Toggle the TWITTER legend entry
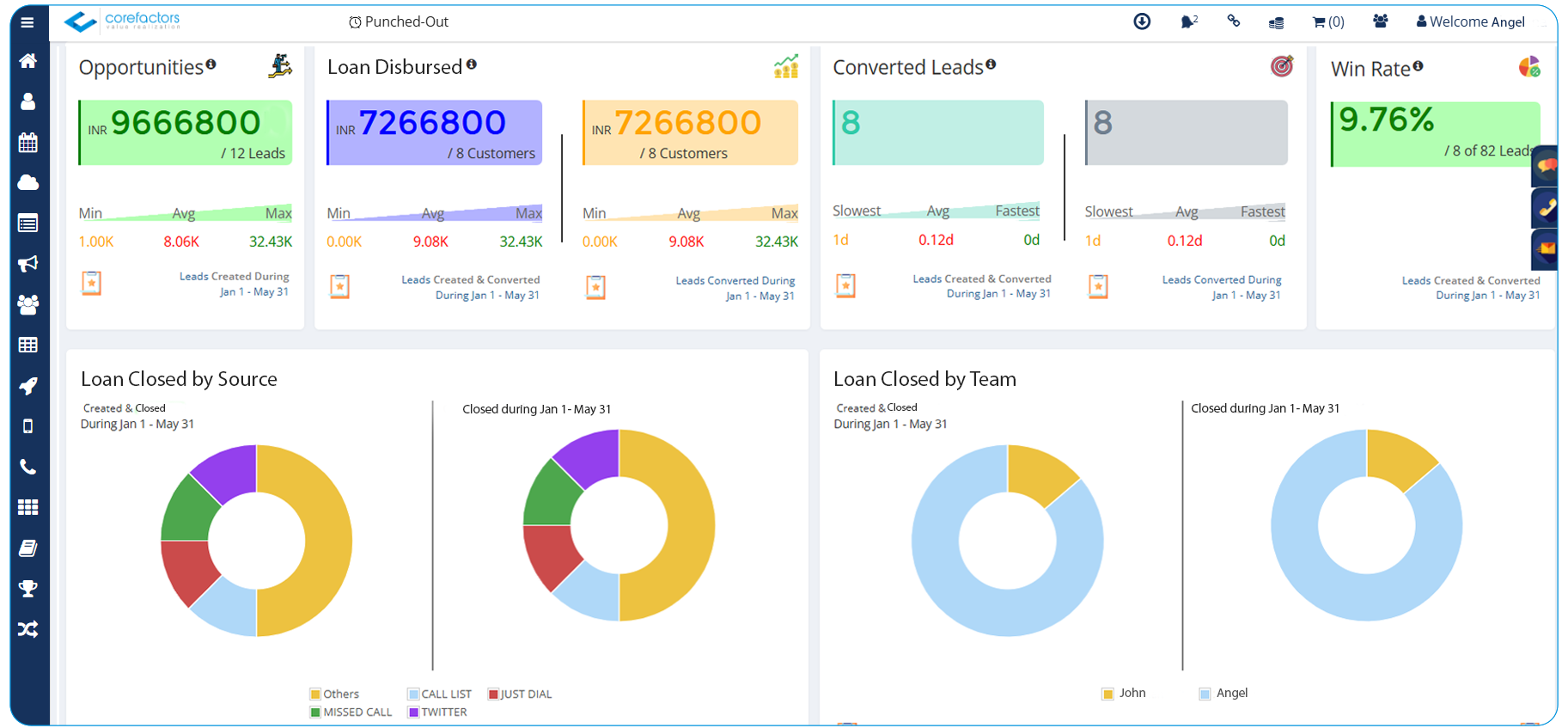Image resolution: width=1568 pixels, height=728 pixels. [x=438, y=712]
